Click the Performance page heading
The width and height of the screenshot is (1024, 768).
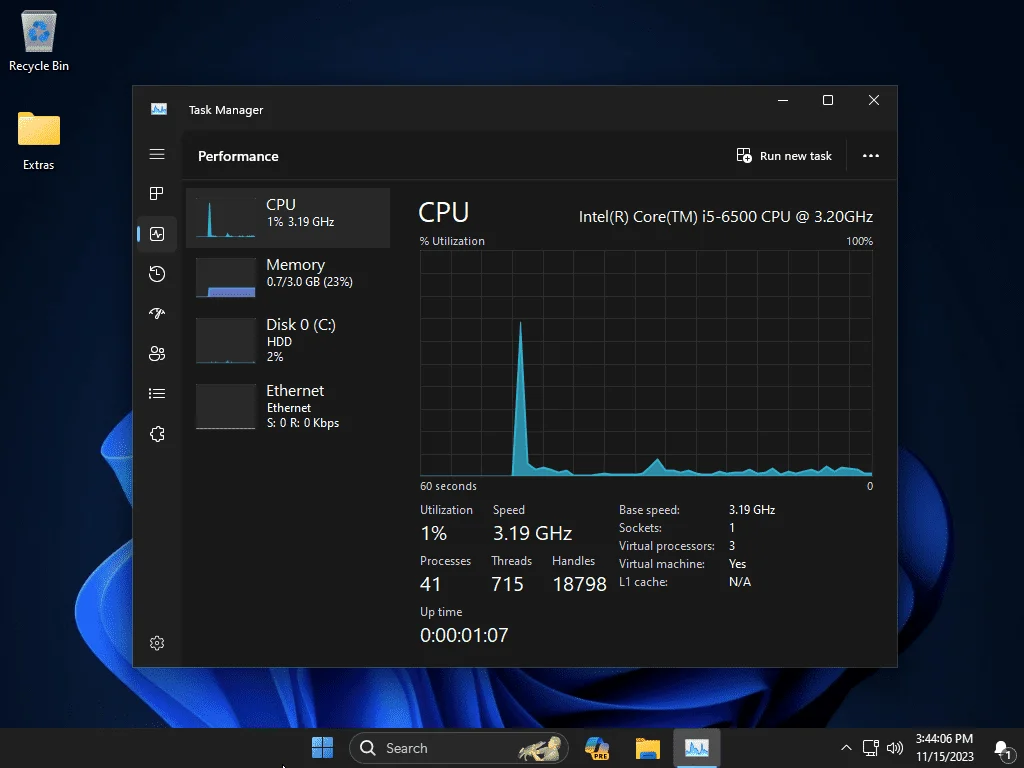[x=238, y=156]
